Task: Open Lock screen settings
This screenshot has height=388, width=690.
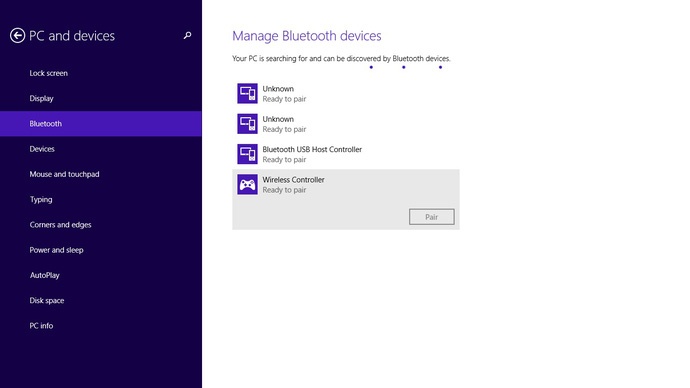Action: pyautogui.click(x=101, y=73)
